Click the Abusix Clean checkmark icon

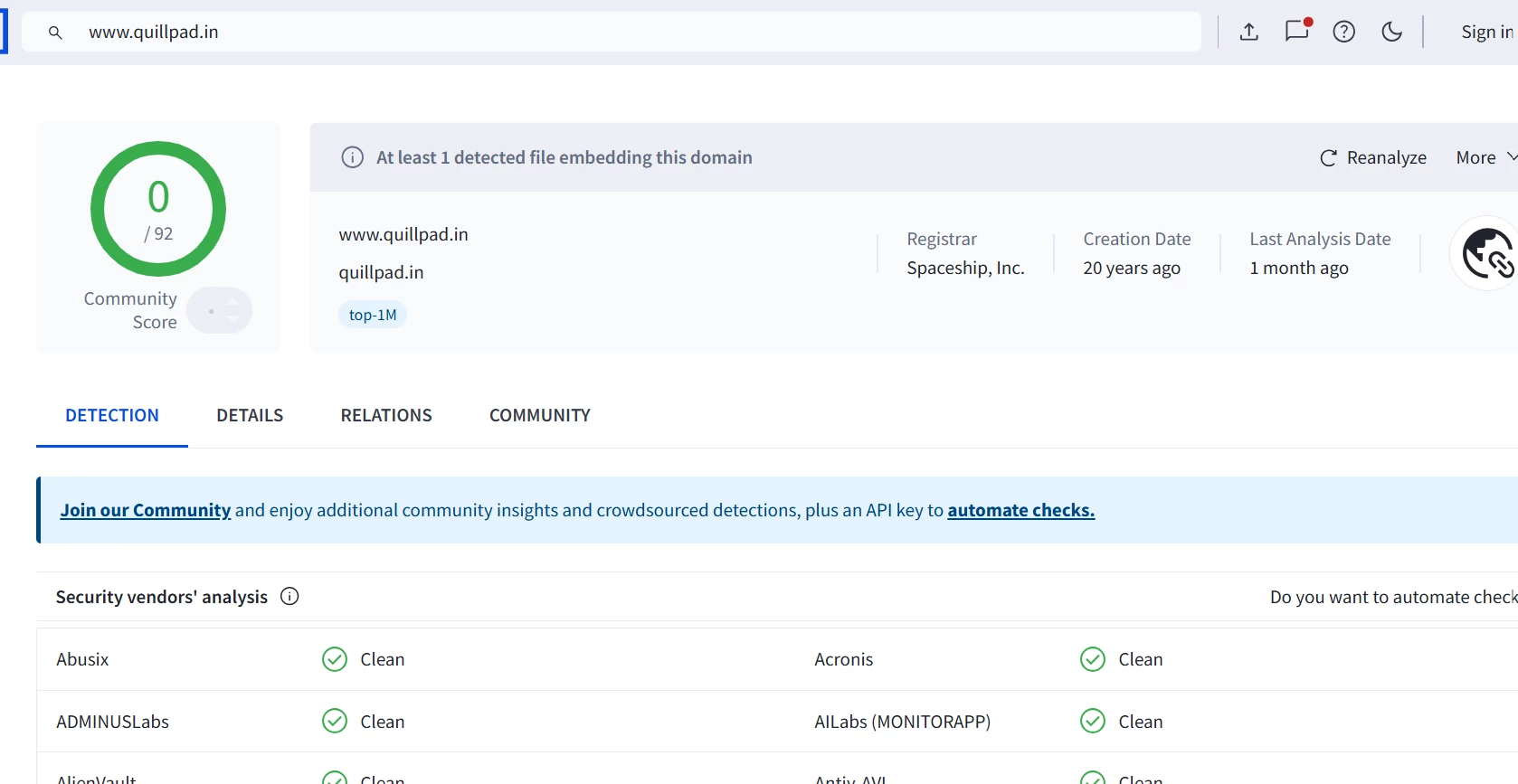coord(335,659)
